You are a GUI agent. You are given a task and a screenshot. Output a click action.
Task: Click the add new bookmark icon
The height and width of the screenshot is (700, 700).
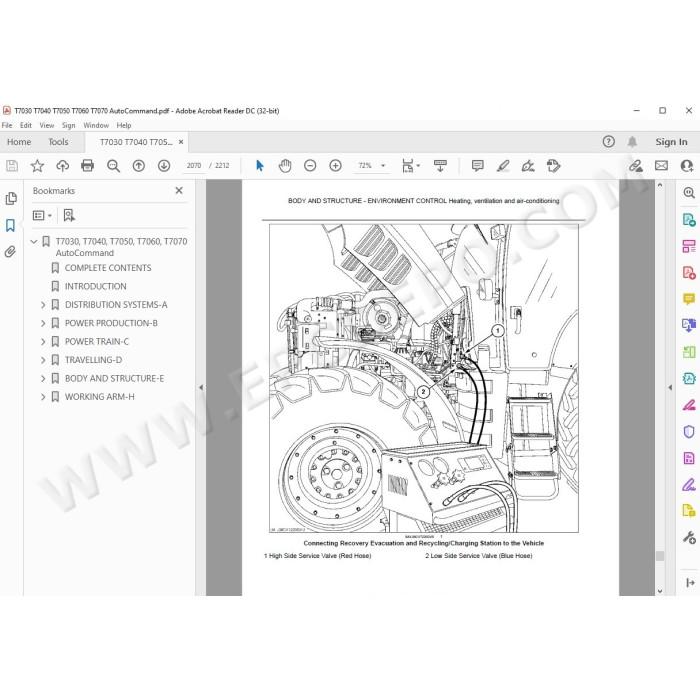tap(69, 216)
